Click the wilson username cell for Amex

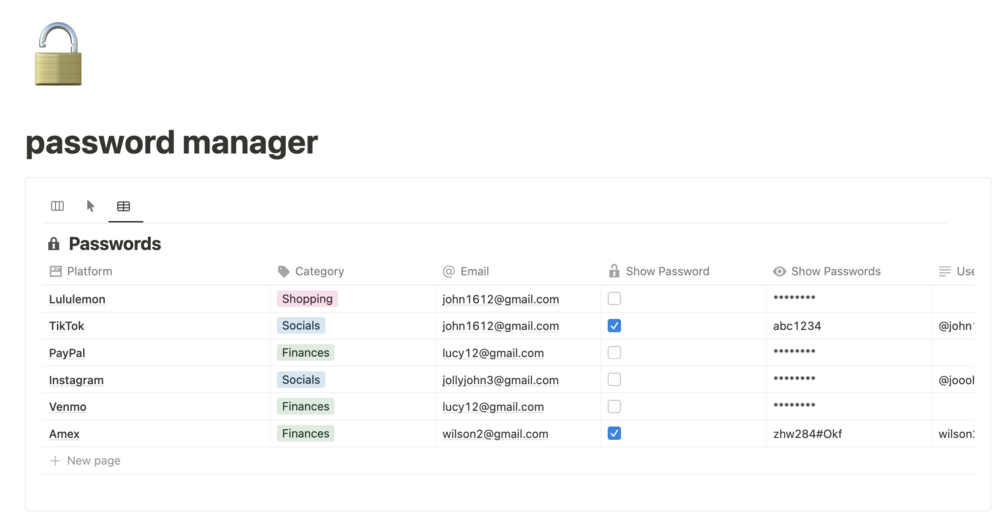(956, 434)
